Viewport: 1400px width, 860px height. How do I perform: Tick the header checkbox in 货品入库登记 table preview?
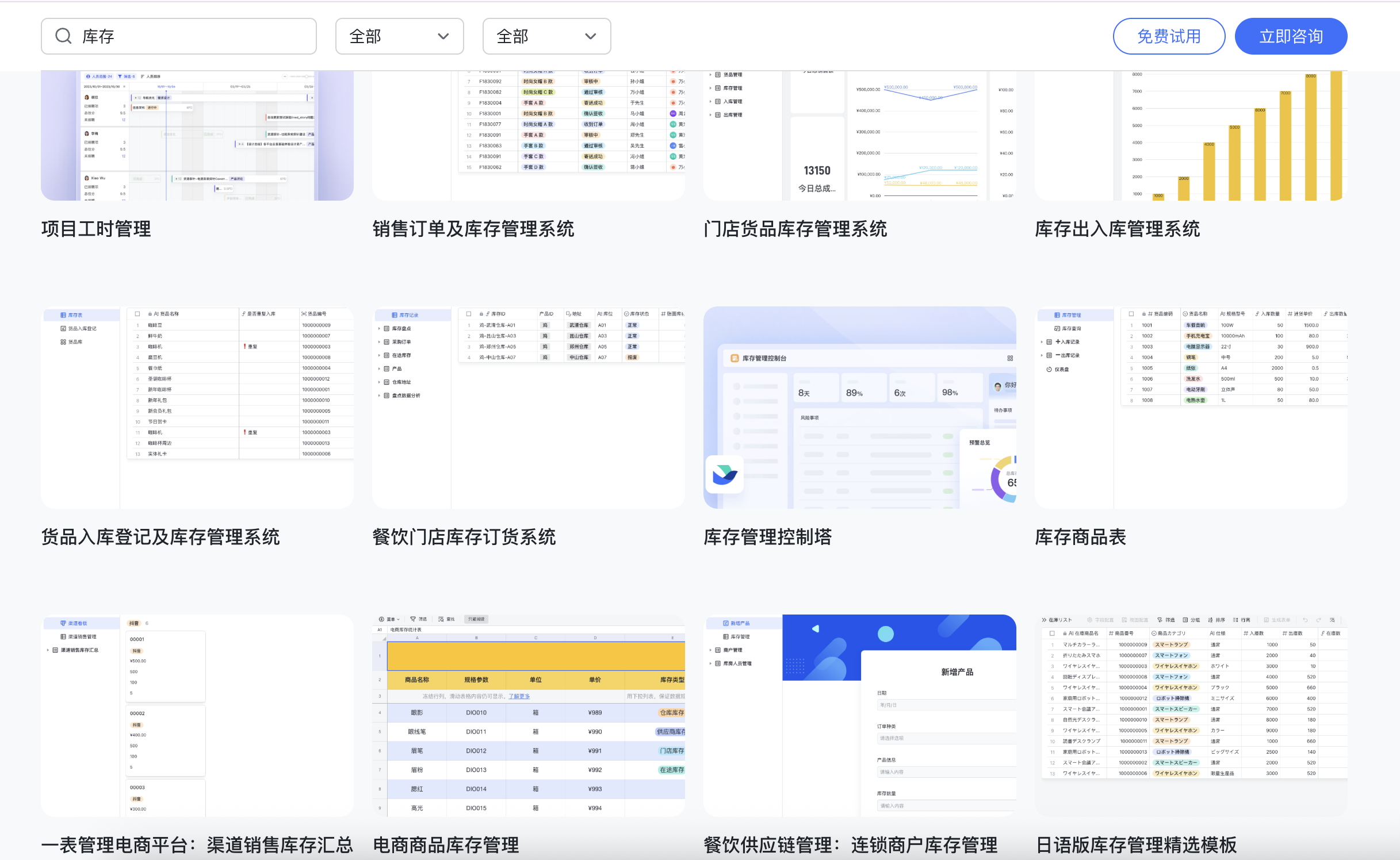click(137, 314)
